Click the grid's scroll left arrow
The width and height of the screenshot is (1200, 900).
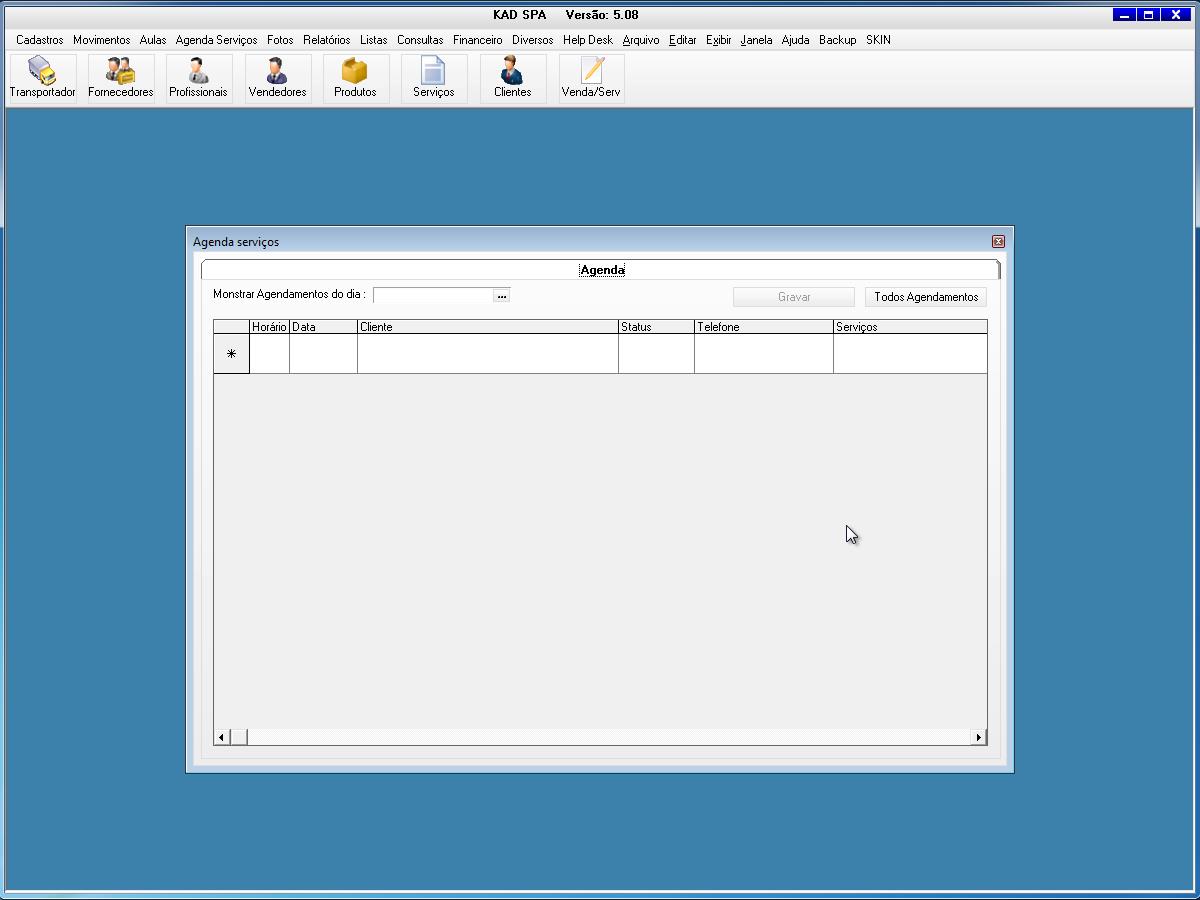coord(222,737)
